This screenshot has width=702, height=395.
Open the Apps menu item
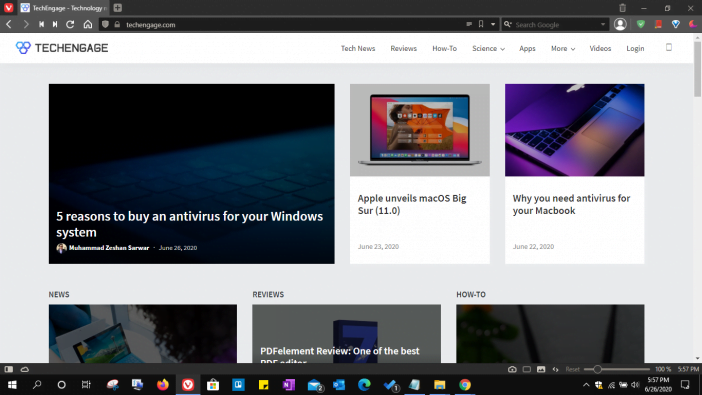pos(527,48)
